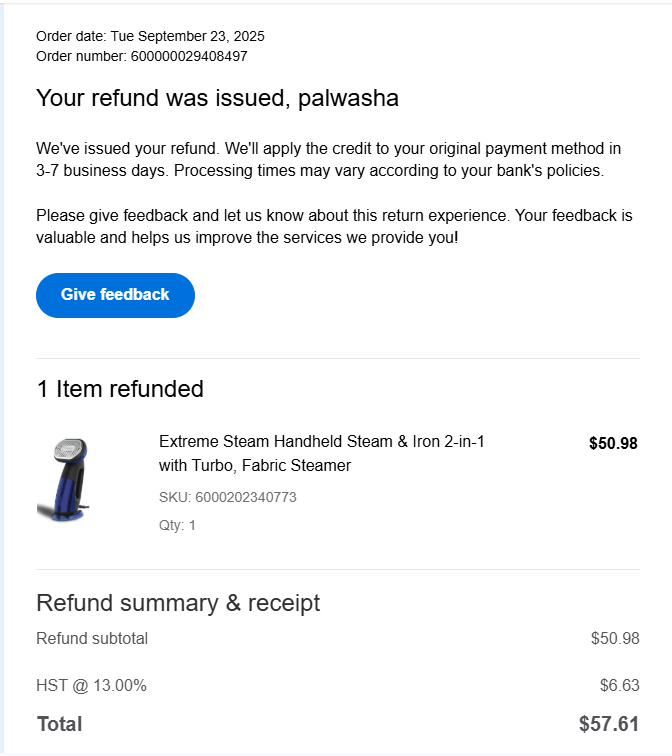This screenshot has width=672, height=756.
Task: Click the '1 Item refunded' heading
Action: click(120, 389)
